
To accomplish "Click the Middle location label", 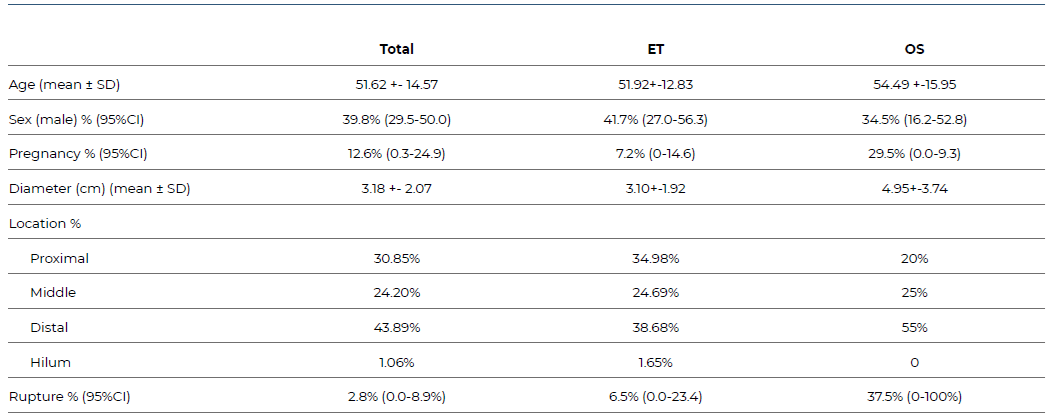I will 53,293.
